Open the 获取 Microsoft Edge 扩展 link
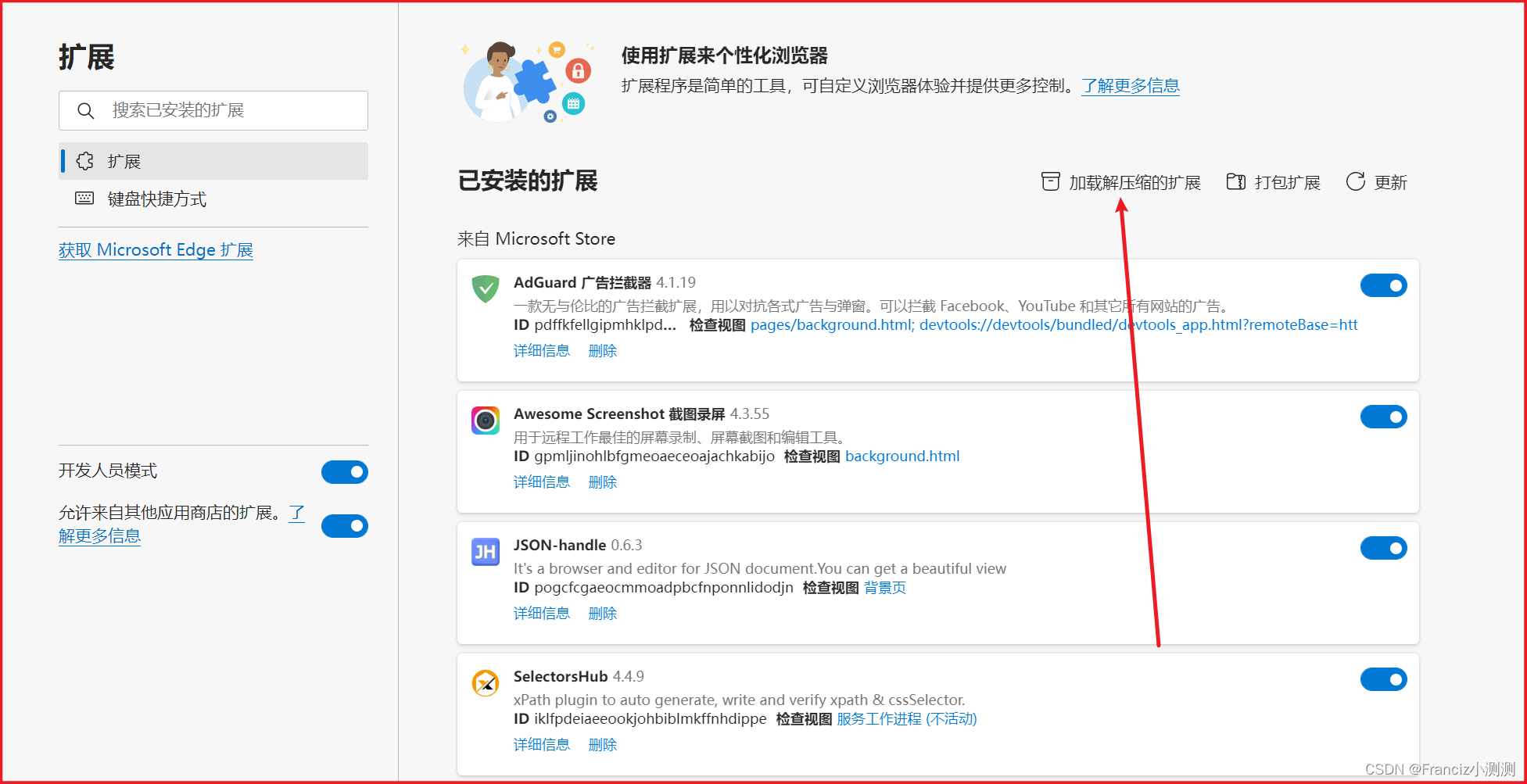This screenshot has height=784, width=1527. 155,249
